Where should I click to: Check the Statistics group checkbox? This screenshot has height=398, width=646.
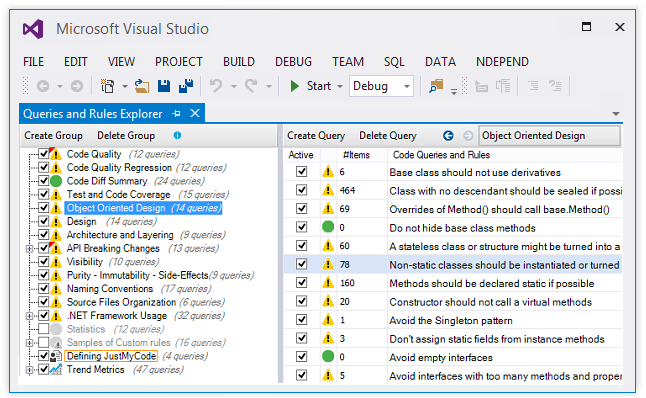click(x=44, y=329)
